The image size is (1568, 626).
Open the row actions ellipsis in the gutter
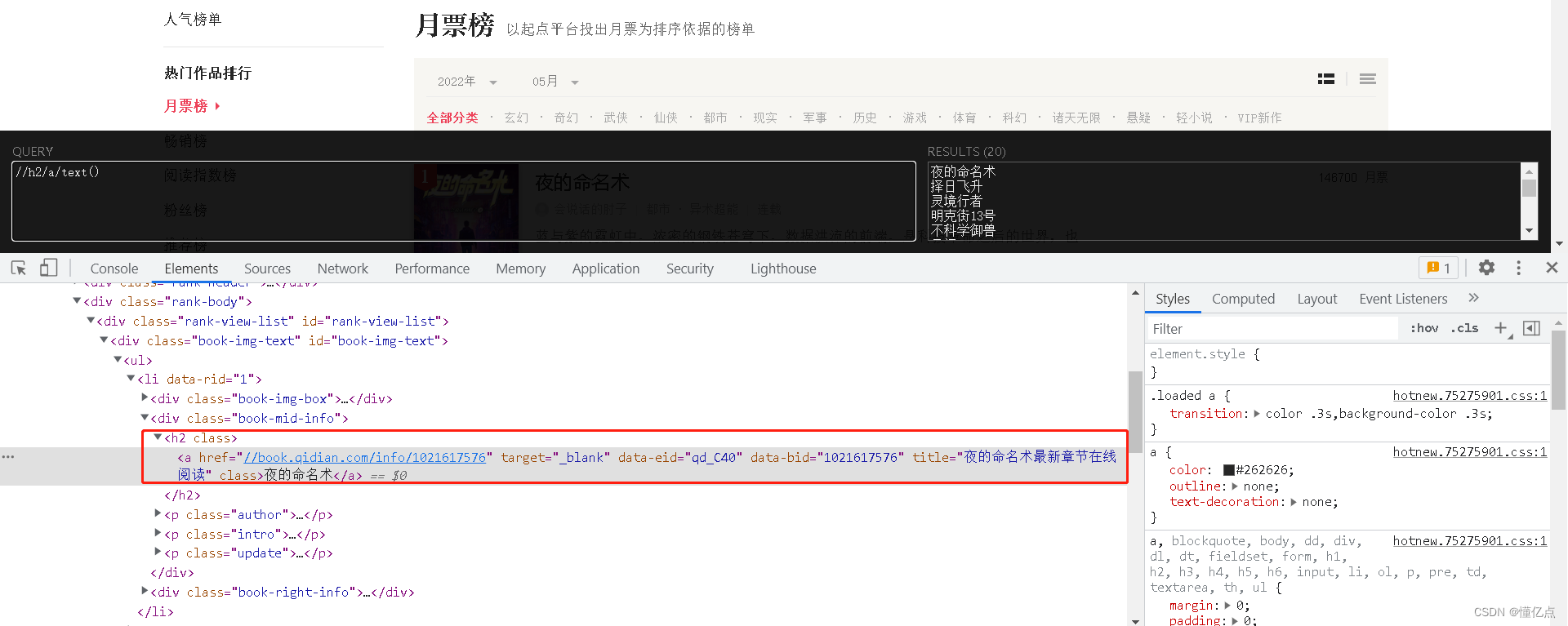click(8, 457)
